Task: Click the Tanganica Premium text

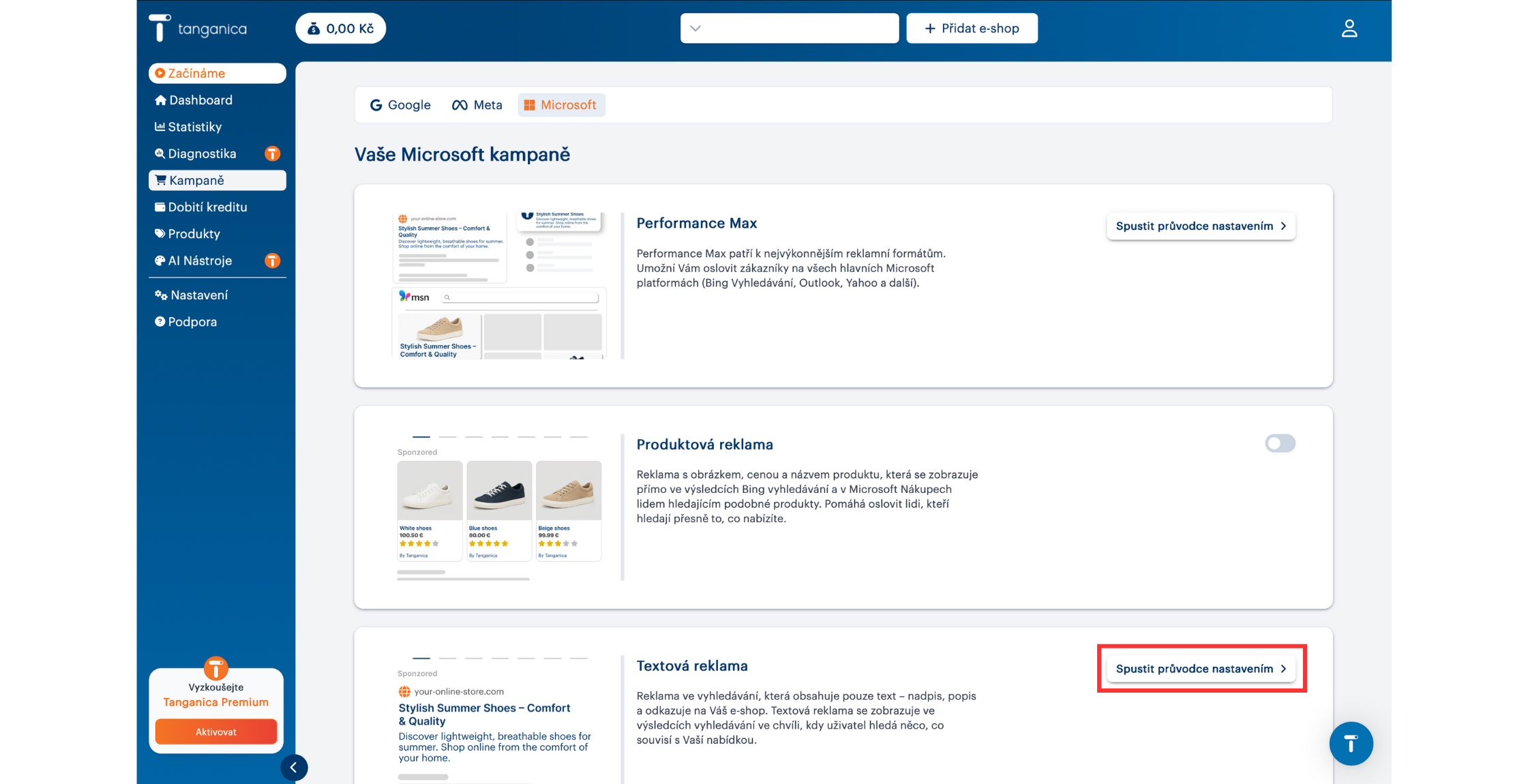Action: (x=215, y=702)
